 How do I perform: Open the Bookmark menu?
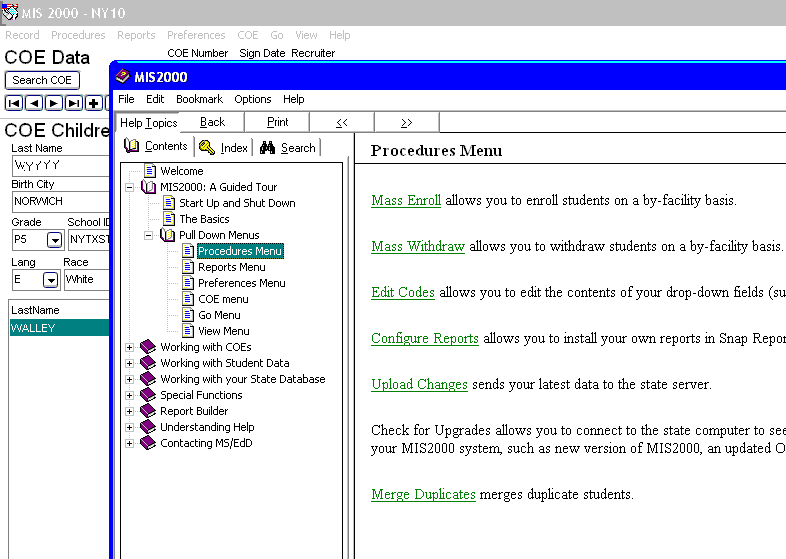point(199,99)
